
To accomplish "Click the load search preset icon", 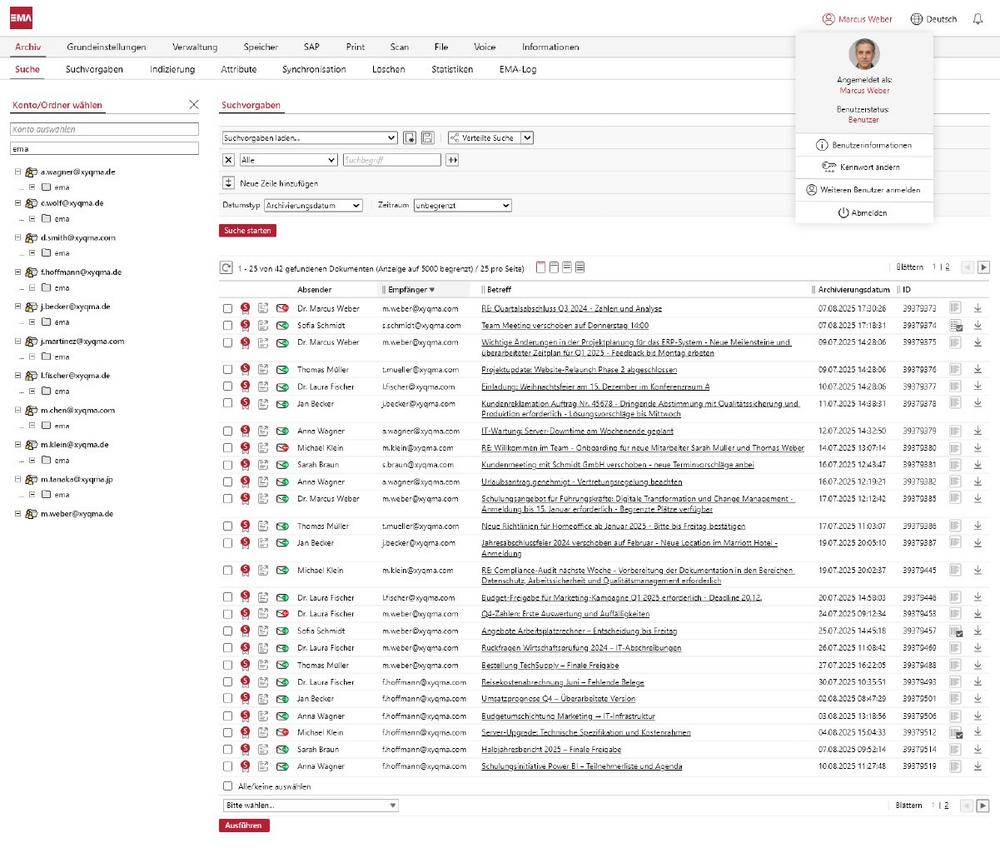I will (x=409, y=138).
